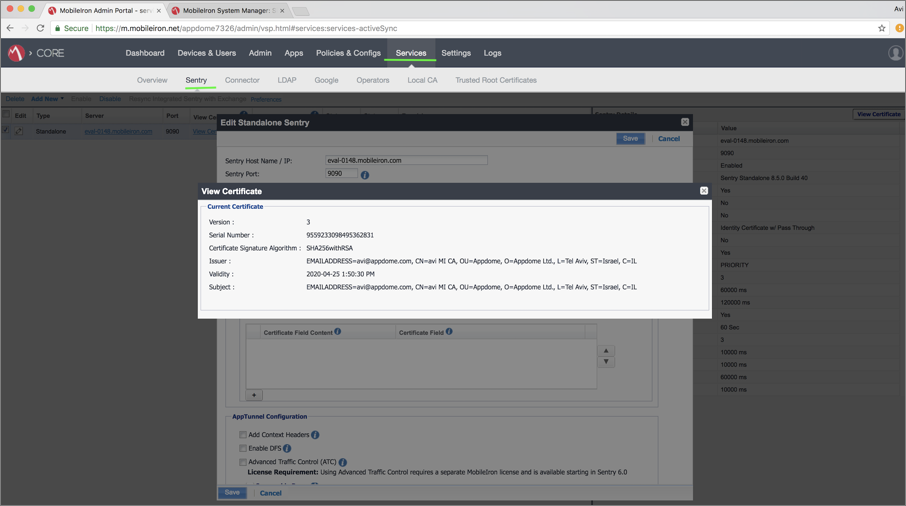Select the SHA256withRSA algorithm text
Screen dimensions: 906x506
[x=329, y=248]
